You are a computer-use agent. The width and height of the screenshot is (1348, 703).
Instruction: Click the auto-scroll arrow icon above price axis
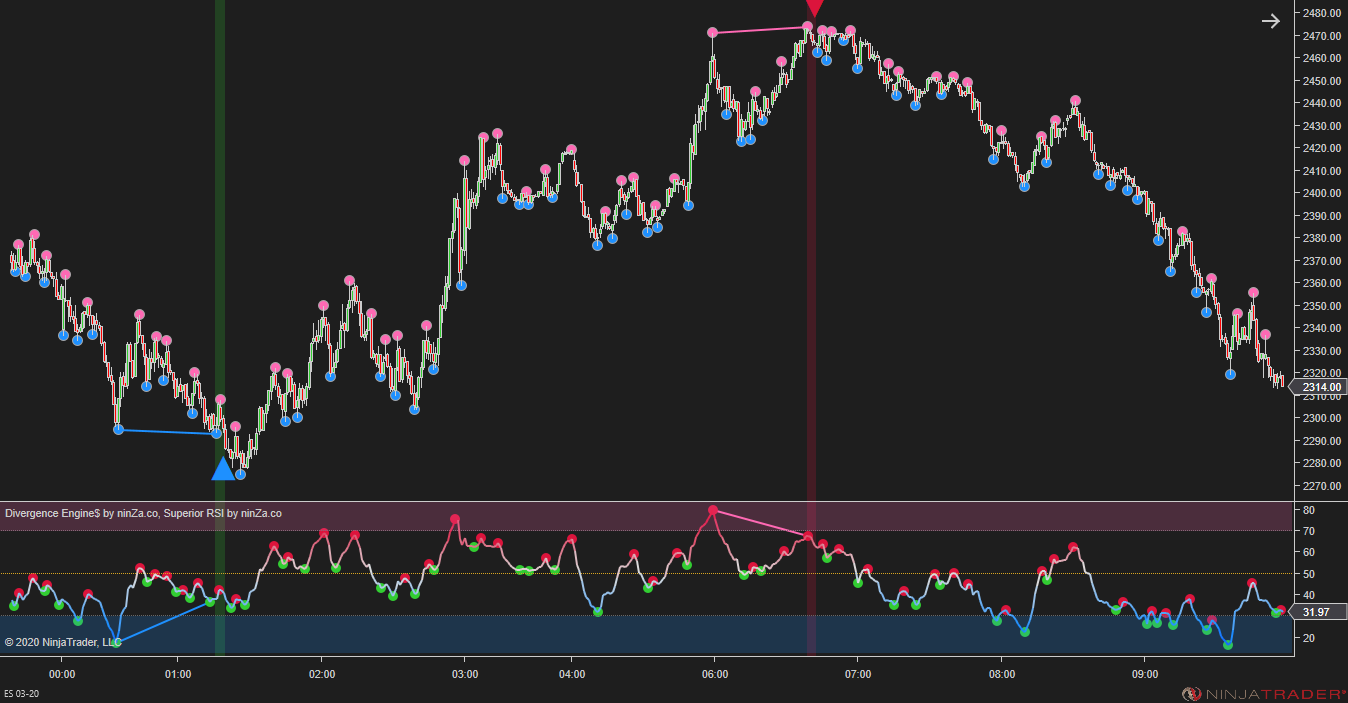coord(1270,20)
